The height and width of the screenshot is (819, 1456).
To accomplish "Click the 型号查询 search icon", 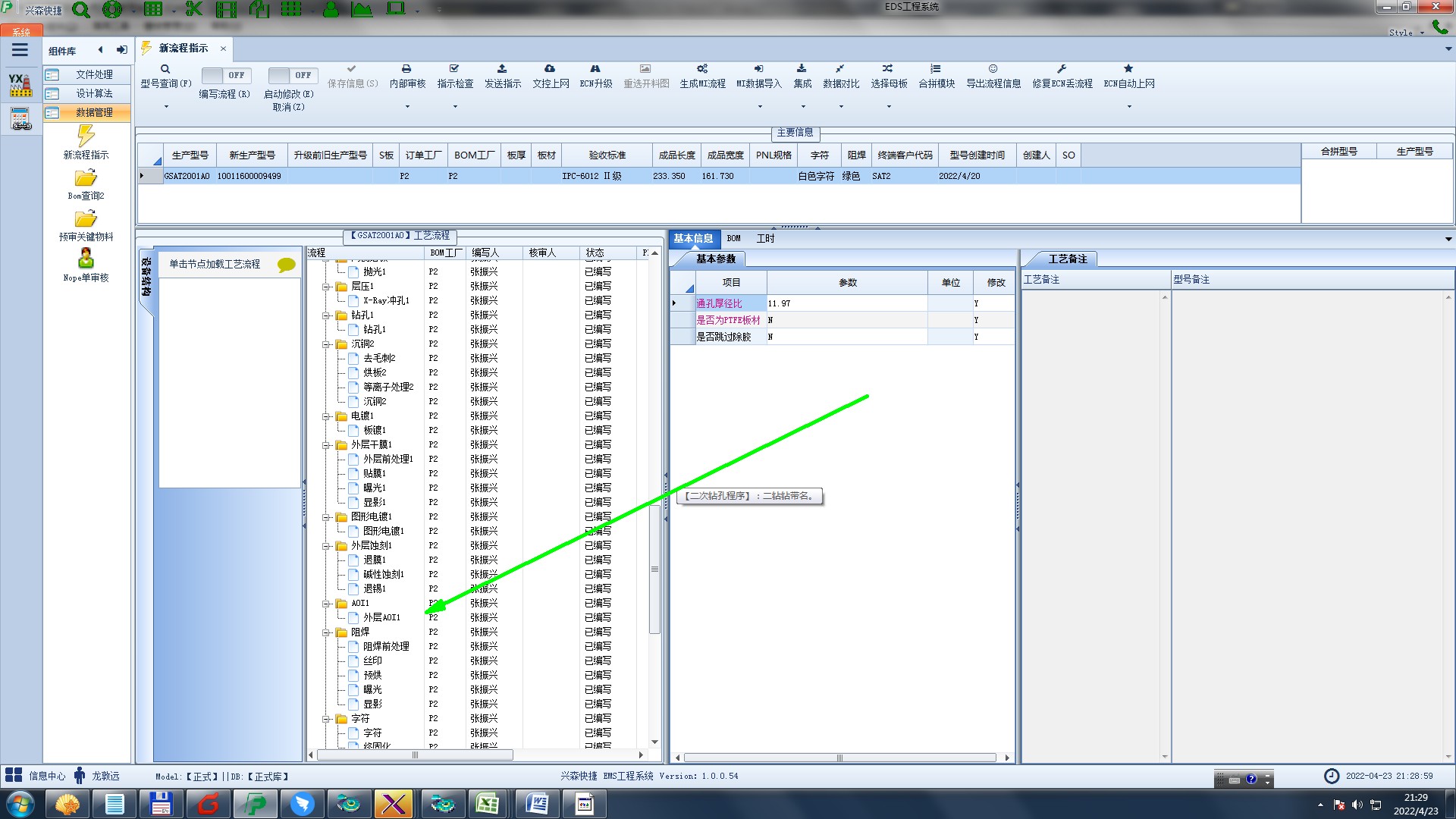I will (165, 69).
